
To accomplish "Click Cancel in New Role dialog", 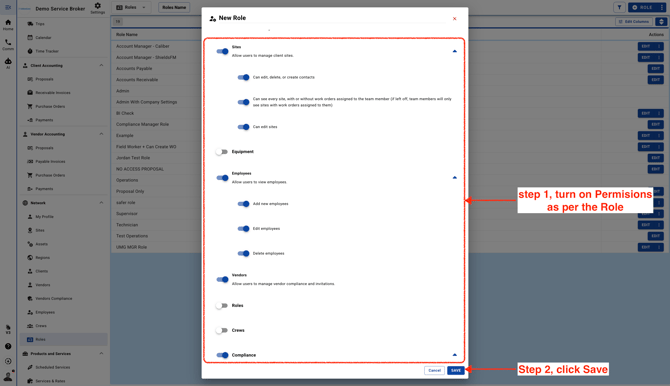I will (435, 370).
